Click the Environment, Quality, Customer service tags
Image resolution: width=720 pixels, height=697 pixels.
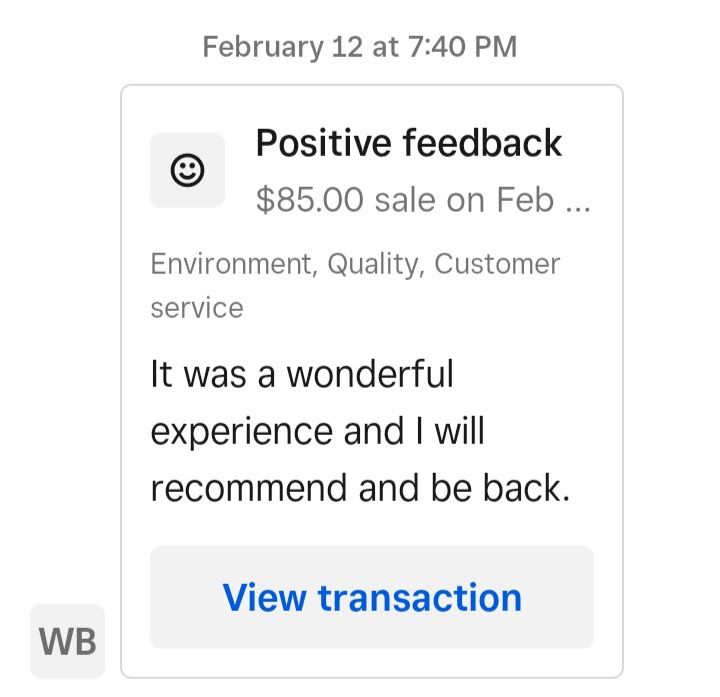pyautogui.click(x=355, y=286)
